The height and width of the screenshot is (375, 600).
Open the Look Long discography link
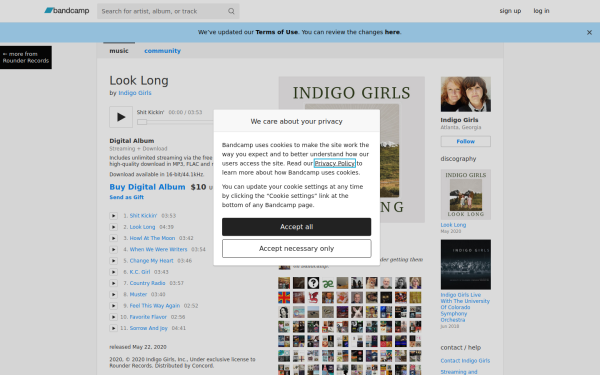[x=453, y=225]
